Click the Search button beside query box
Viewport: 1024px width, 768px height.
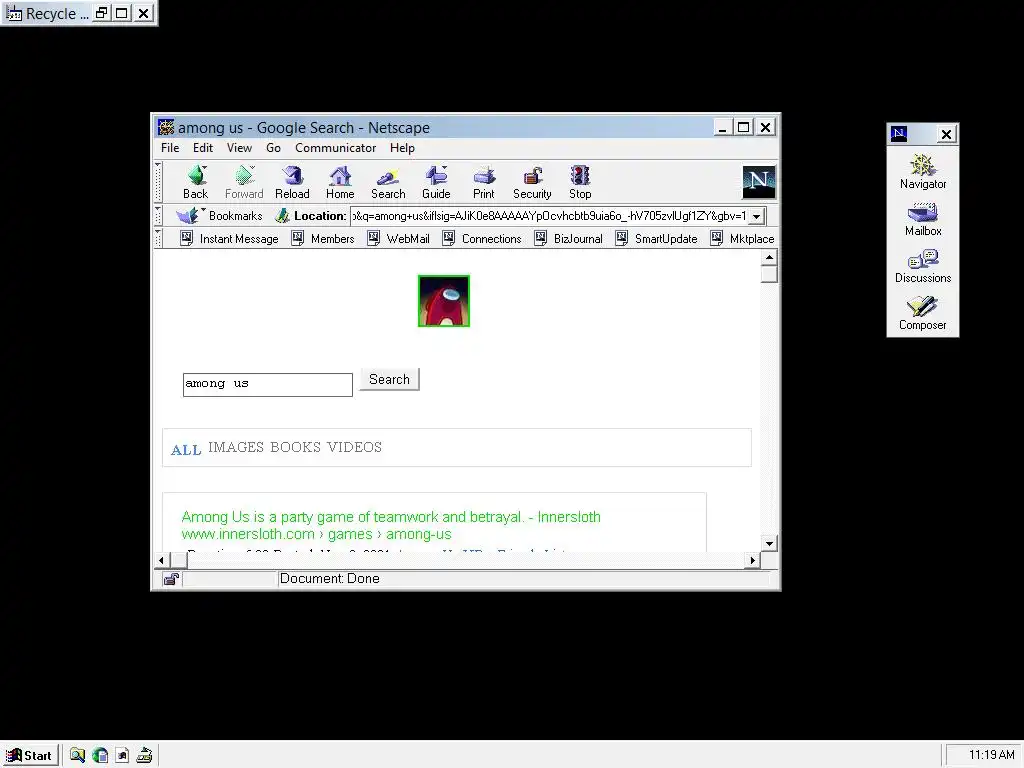pyautogui.click(x=389, y=379)
